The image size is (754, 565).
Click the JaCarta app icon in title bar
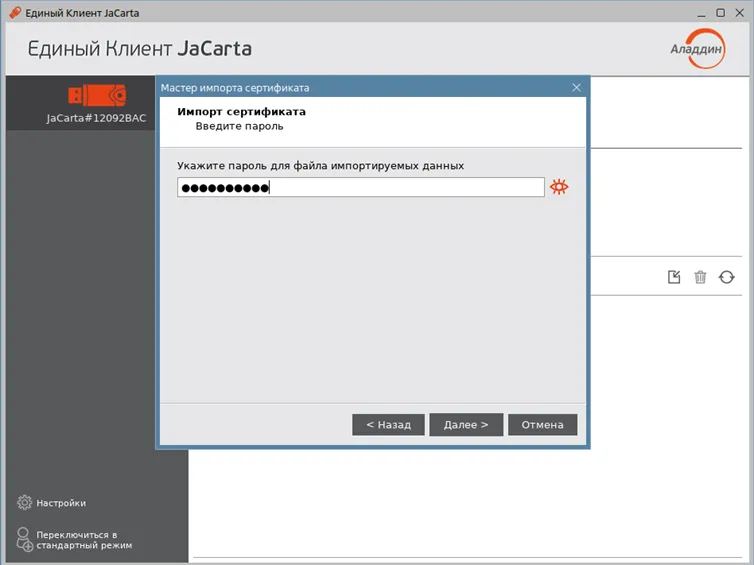coord(15,13)
